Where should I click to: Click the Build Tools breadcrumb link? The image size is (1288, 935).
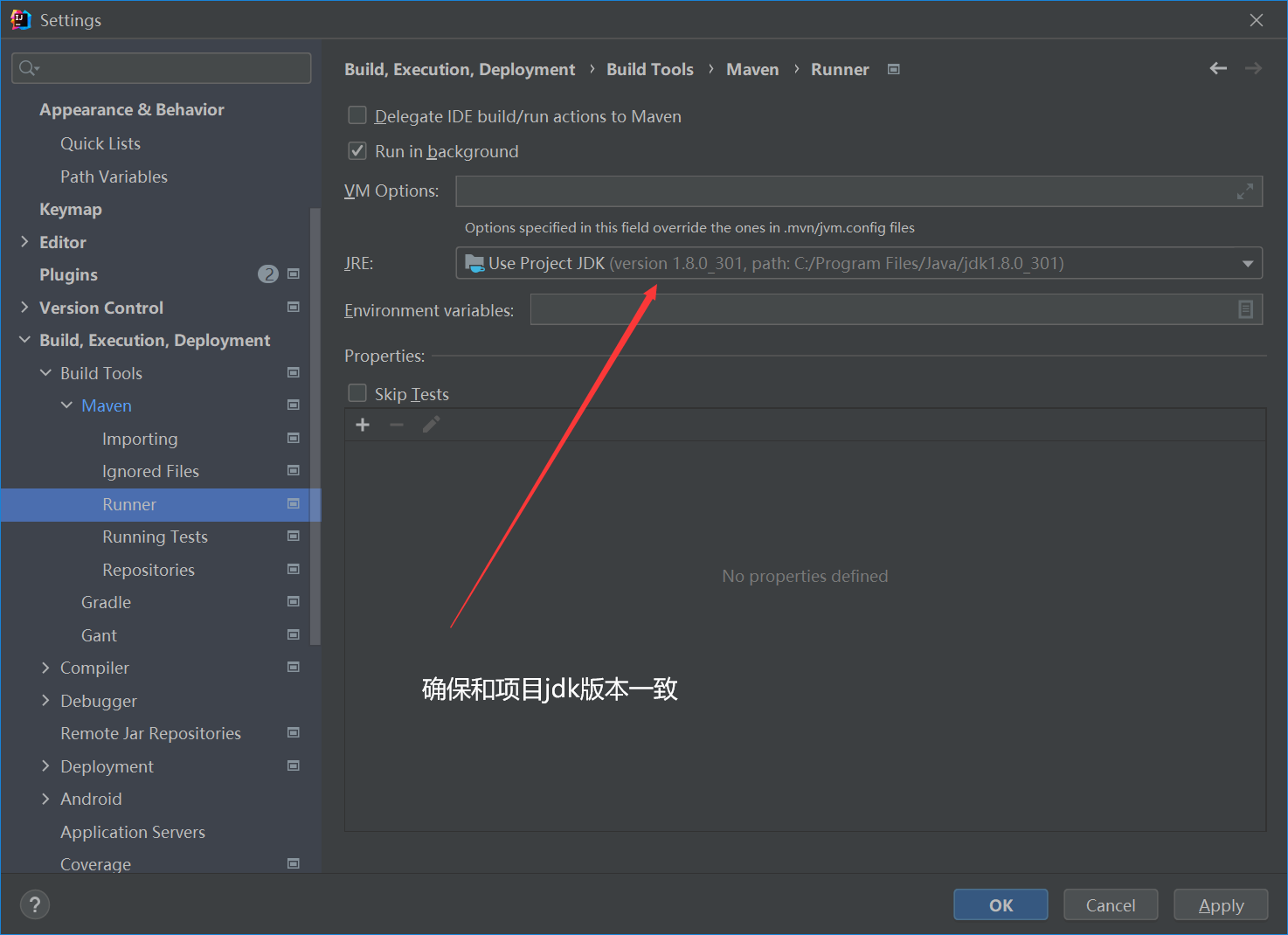tap(650, 69)
